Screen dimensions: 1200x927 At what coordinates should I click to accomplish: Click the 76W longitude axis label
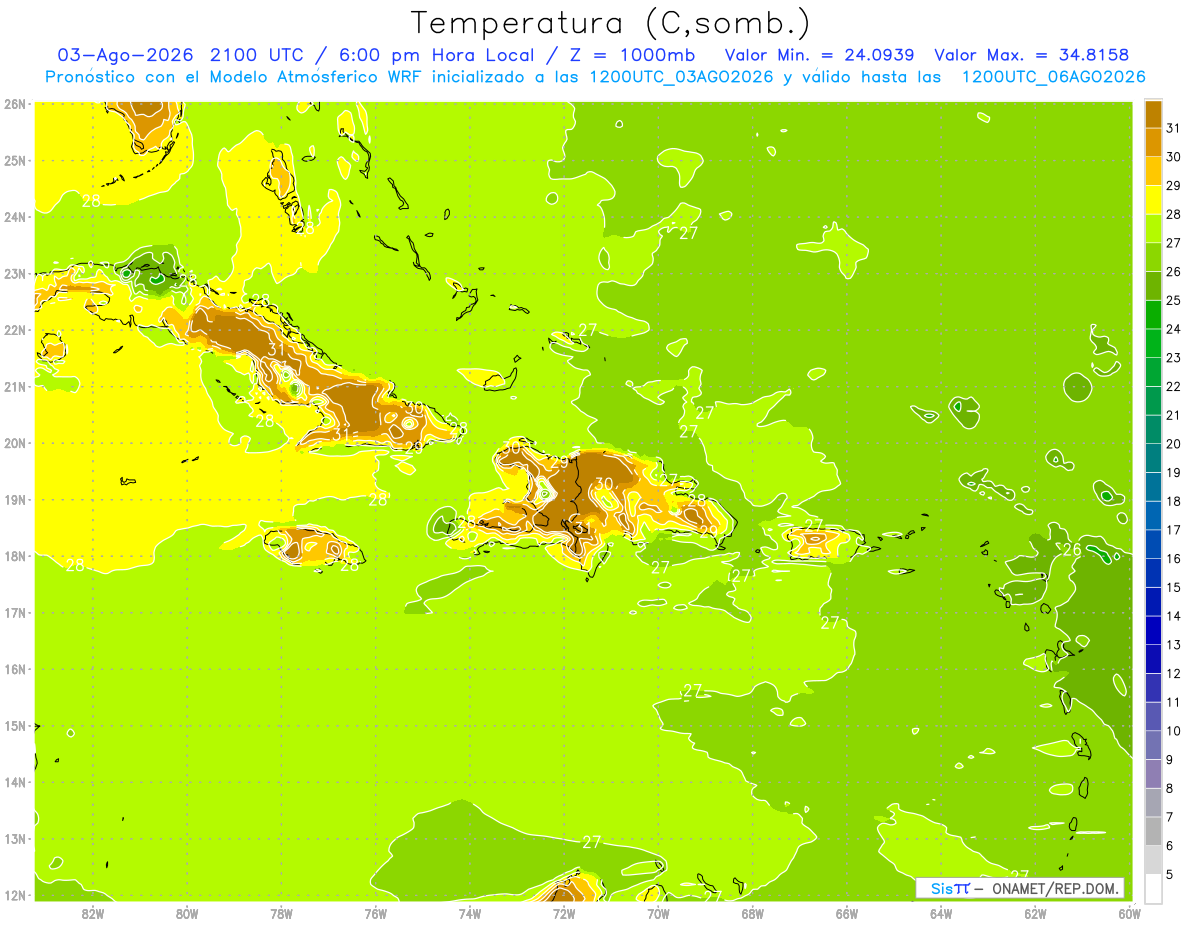pyautogui.click(x=375, y=913)
